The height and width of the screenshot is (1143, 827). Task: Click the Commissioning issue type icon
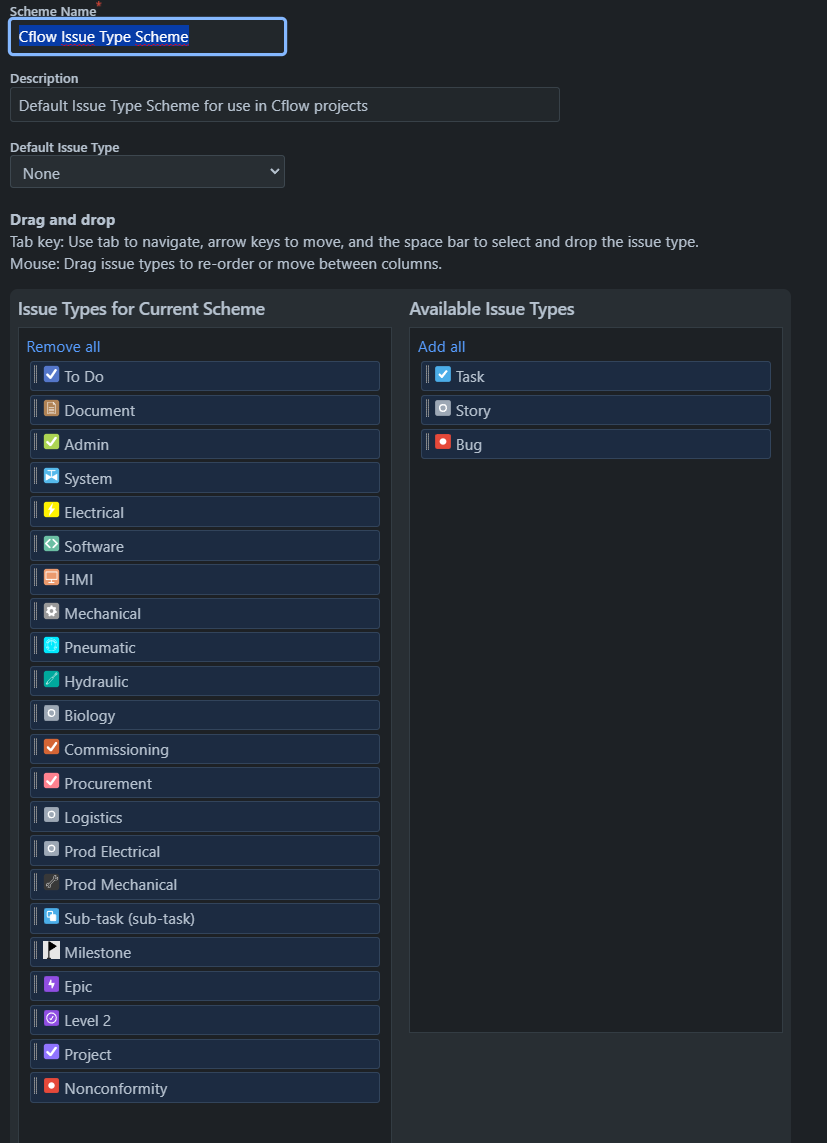pos(50,749)
